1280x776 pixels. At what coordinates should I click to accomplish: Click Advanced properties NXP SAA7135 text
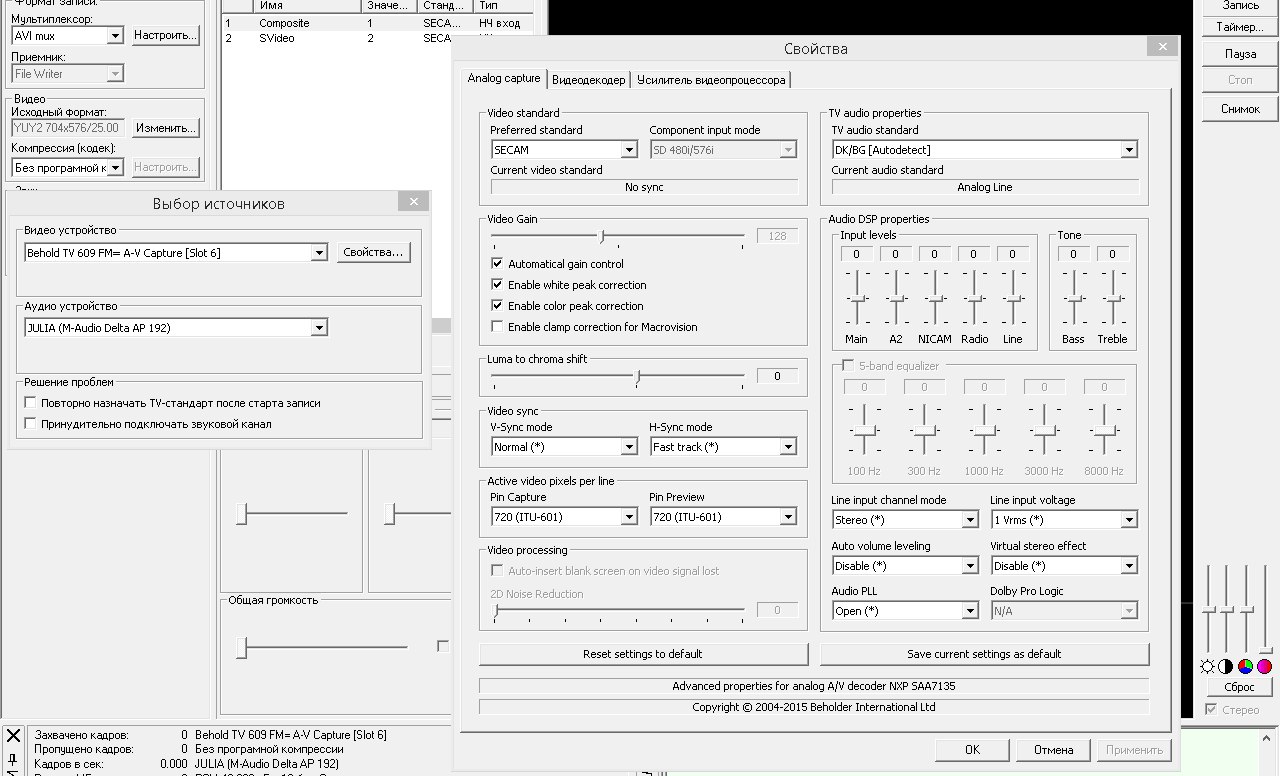(814, 686)
